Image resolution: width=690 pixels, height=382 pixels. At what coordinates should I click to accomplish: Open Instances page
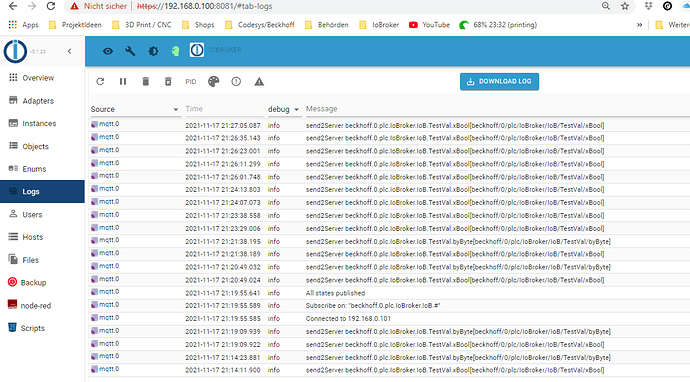(42, 124)
